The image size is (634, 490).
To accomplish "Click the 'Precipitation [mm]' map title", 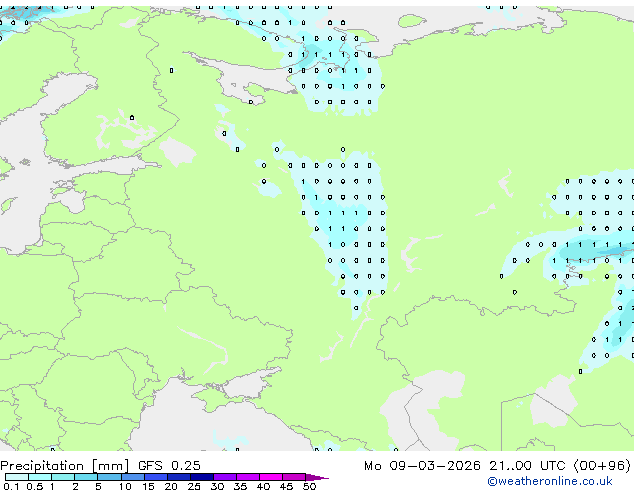I will tap(65, 466).
